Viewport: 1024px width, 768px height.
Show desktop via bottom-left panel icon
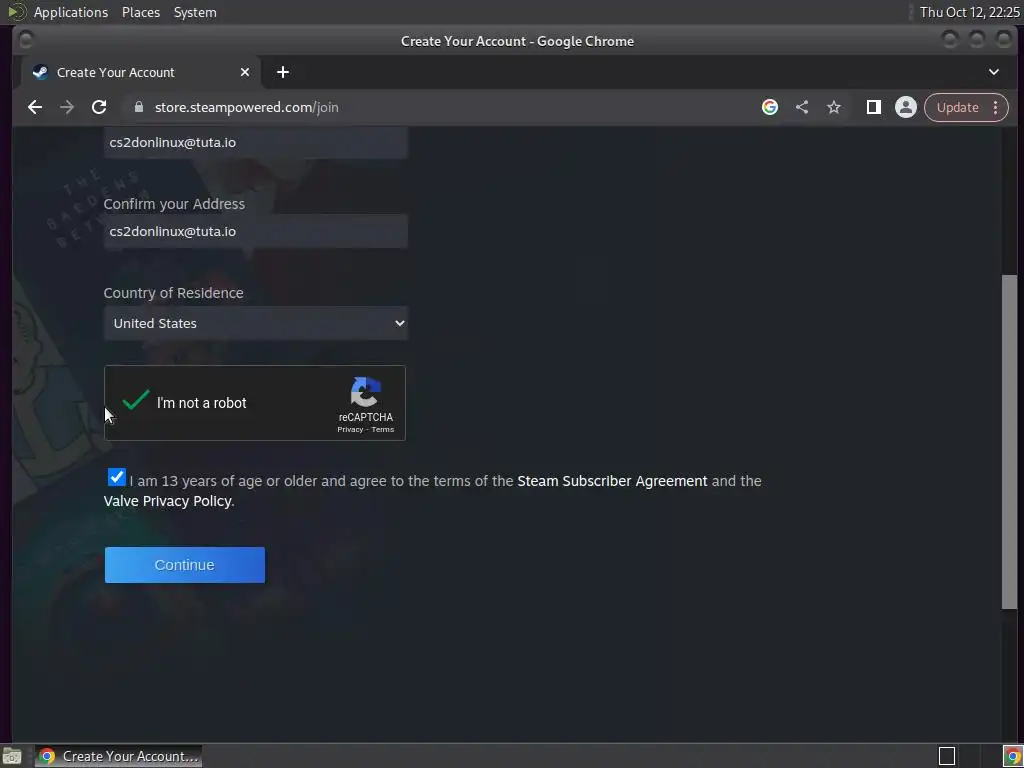(x=12, y=756)
